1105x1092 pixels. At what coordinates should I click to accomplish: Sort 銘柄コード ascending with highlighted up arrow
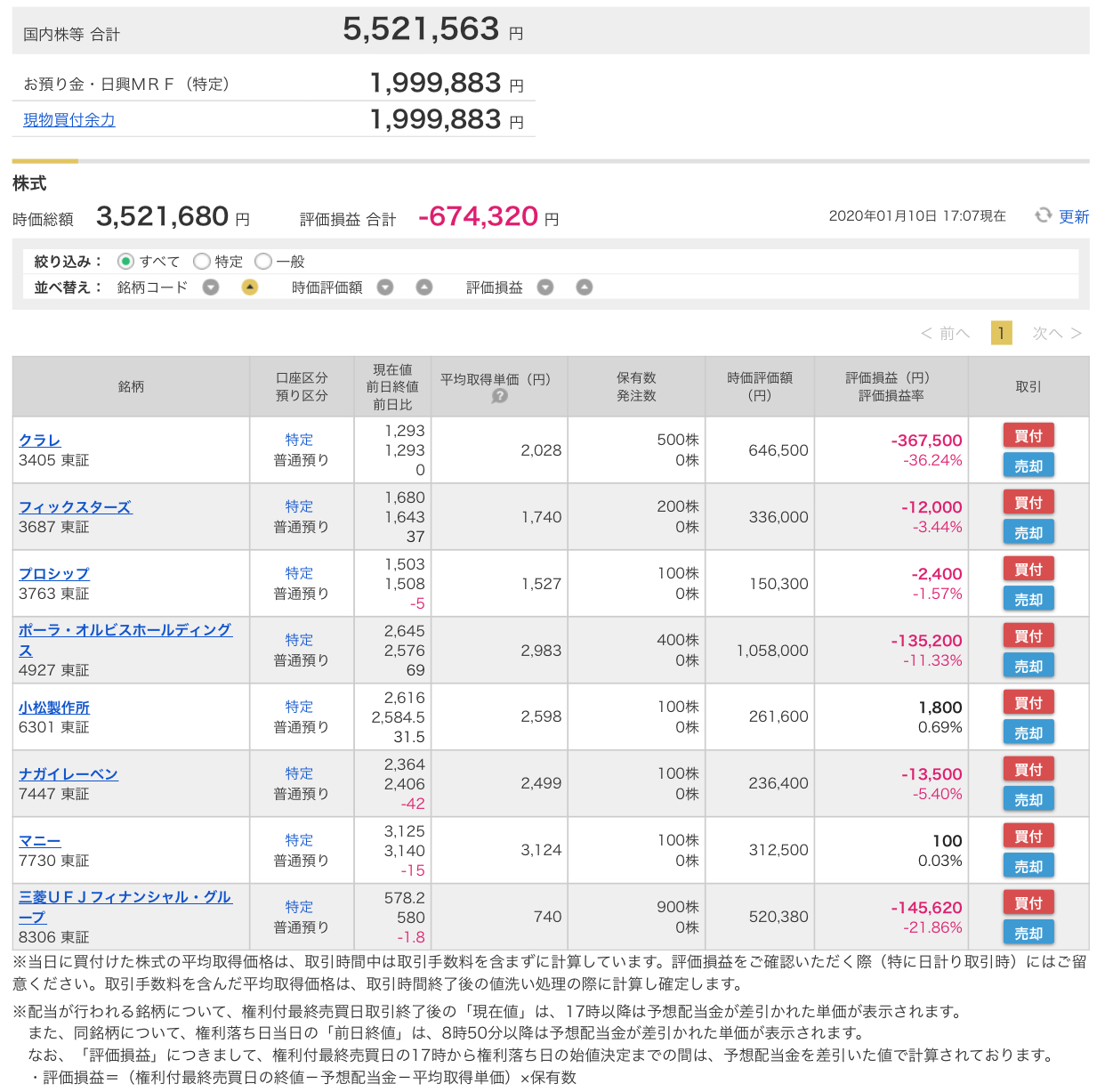point(250,287)
